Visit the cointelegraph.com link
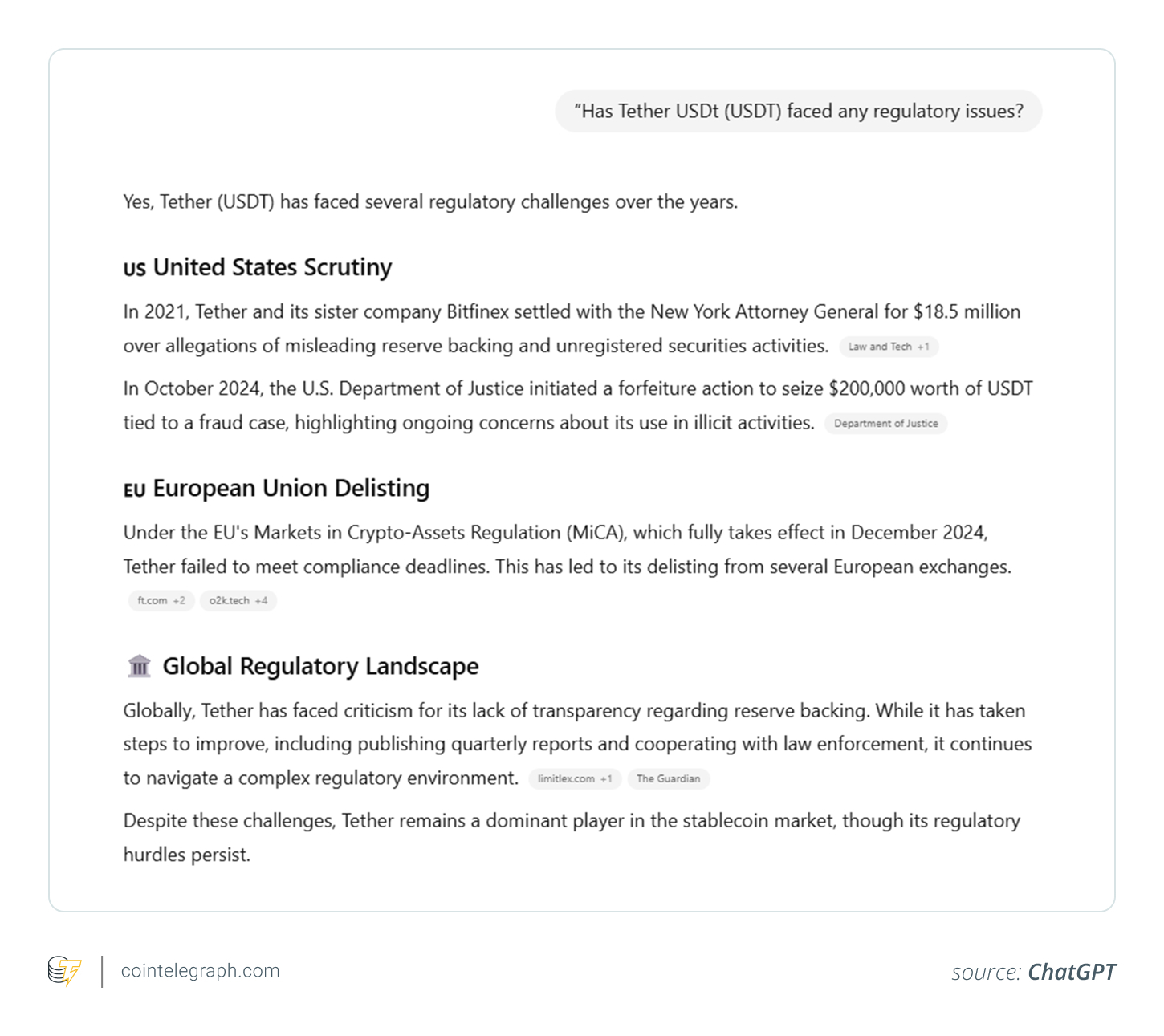 (201, 971)
